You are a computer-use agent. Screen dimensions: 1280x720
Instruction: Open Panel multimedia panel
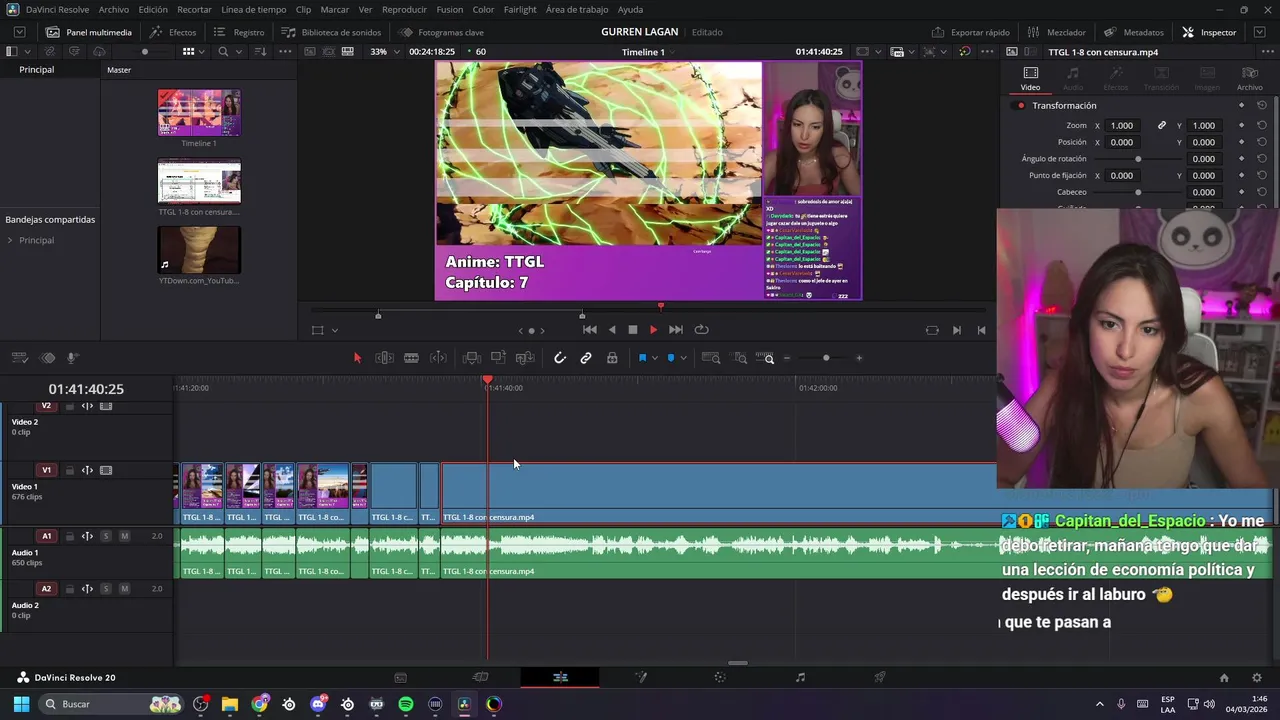(x=88, y=32)
